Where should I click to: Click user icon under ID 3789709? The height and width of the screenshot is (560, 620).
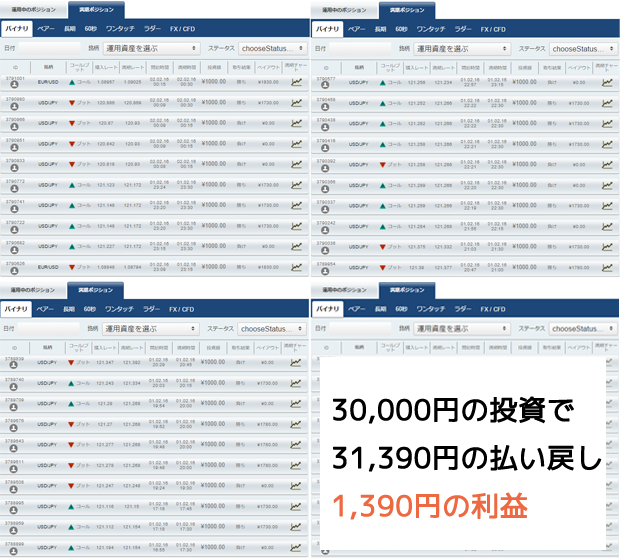(13, 407)
